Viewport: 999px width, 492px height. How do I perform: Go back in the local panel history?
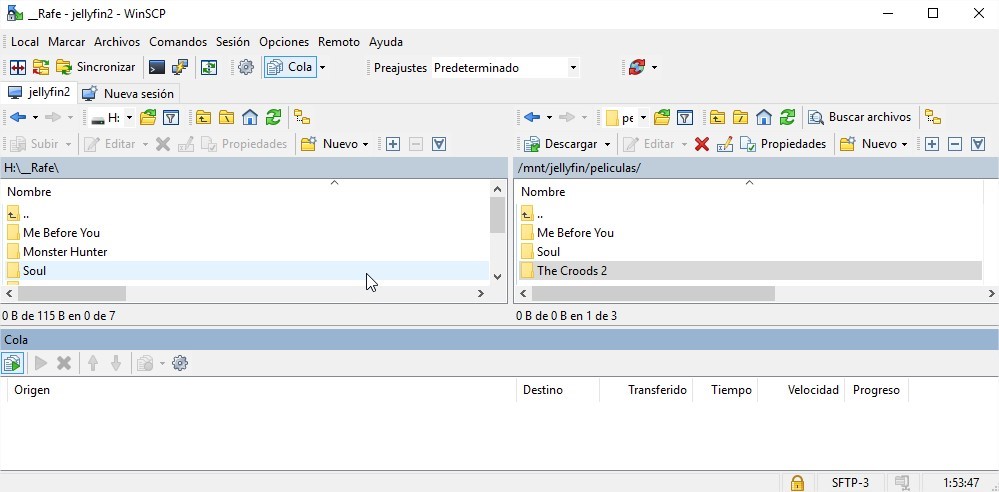pos(18,117)
